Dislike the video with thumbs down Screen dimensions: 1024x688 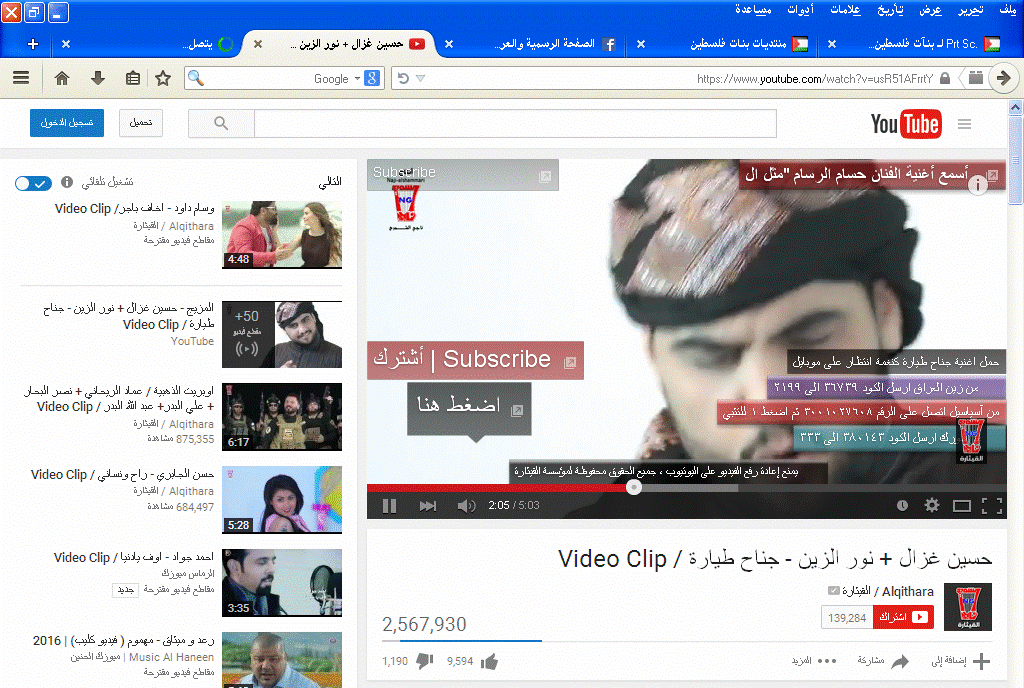pyautogui.click(x=424, y=662)
